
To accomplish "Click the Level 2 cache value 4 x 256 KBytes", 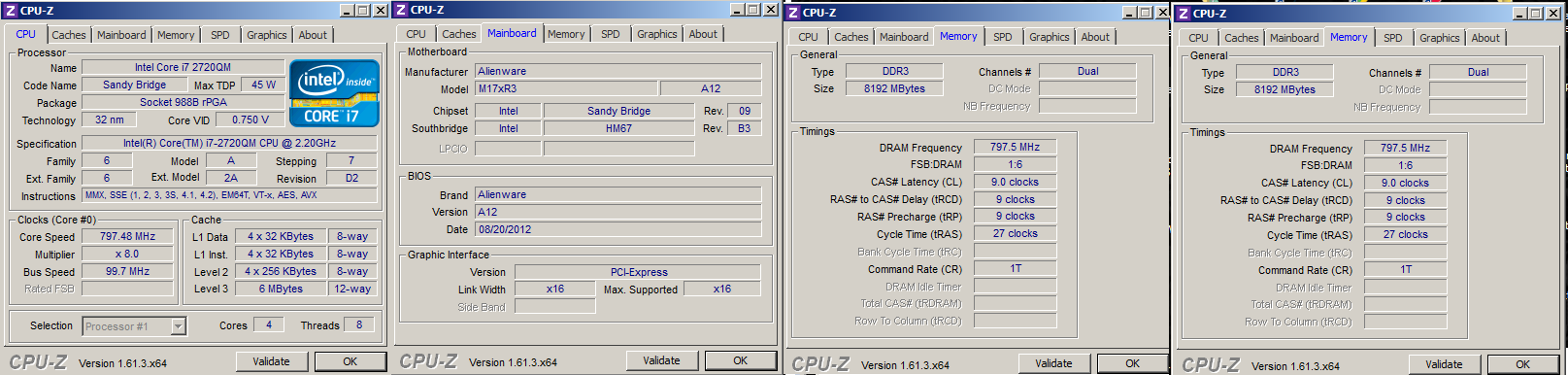I will (x=281, y=271).
